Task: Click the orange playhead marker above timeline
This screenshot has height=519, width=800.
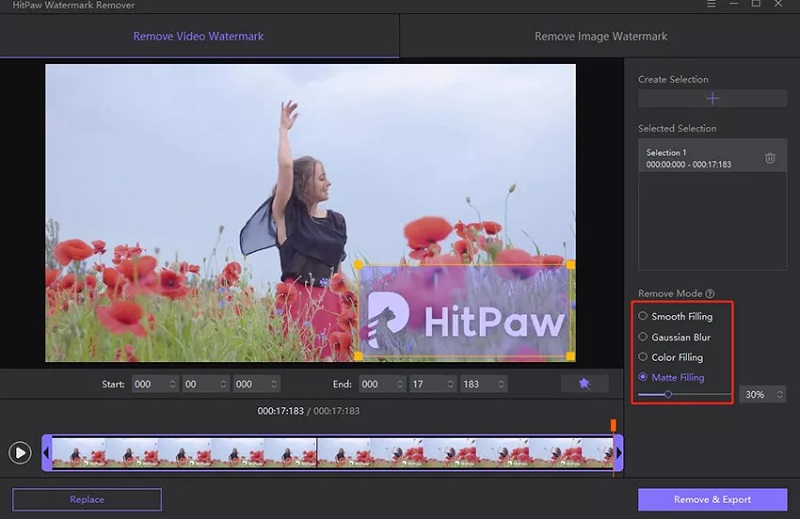Action: [613, 425]
